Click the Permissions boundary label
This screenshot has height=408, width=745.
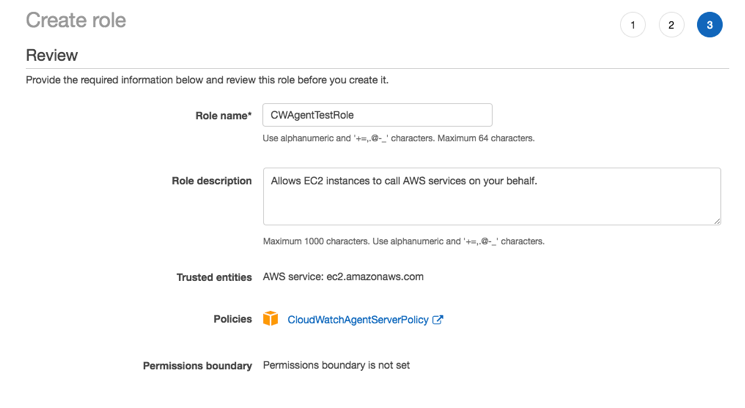[197, 366]
